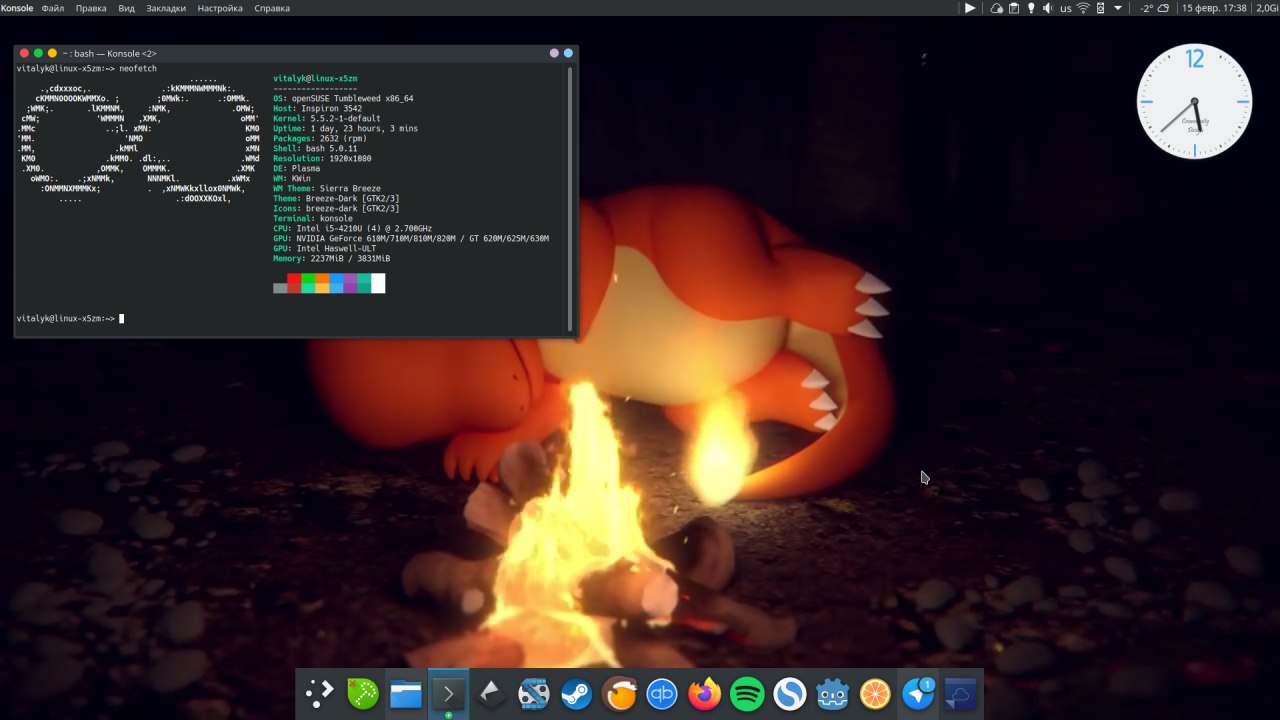
Task: Click the 'Resolution: 1920x1080' line
Action: pyautogui.click(x=322, y=158)
